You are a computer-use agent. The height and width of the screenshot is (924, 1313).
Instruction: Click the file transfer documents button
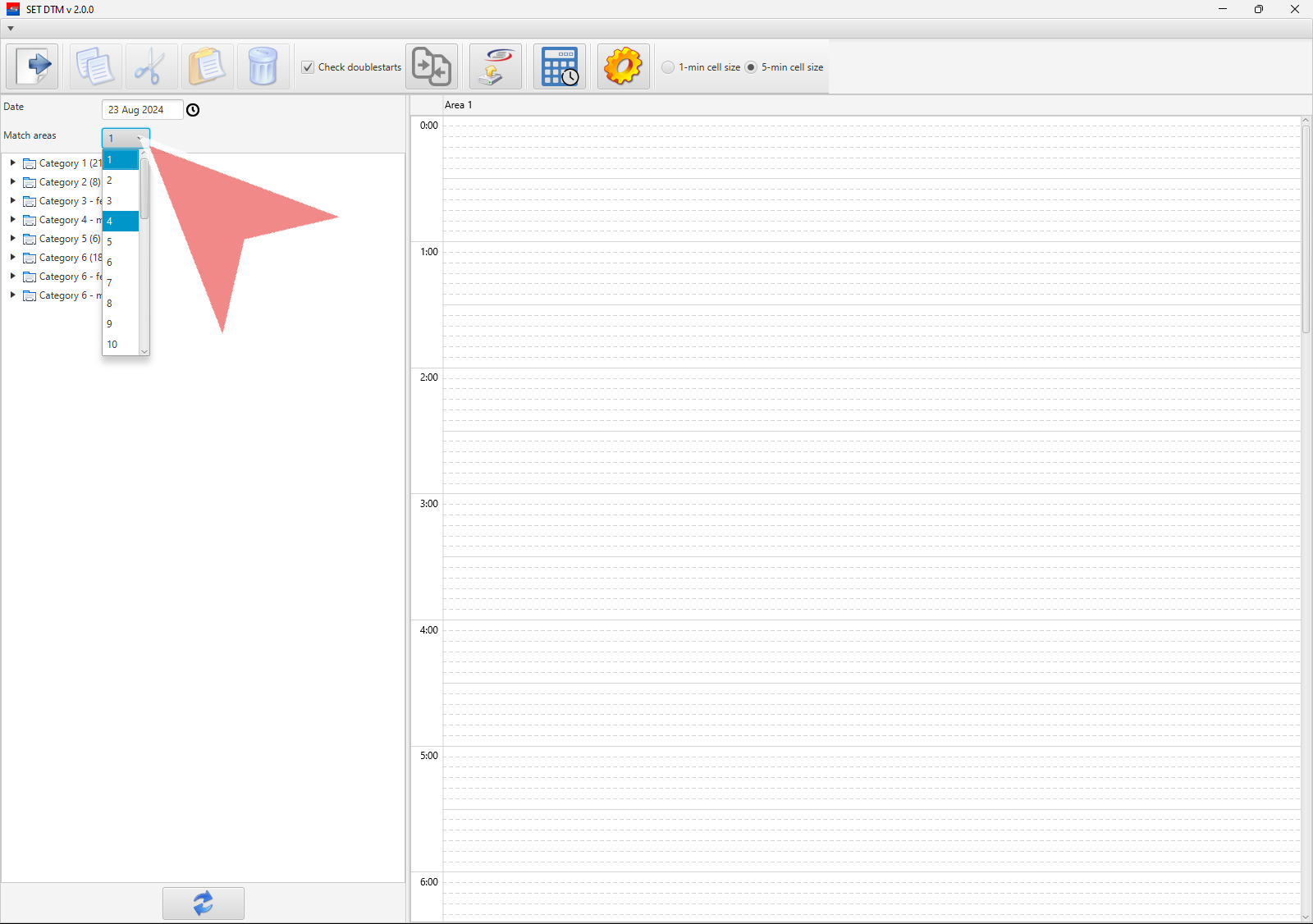click(x=432, y=66)
